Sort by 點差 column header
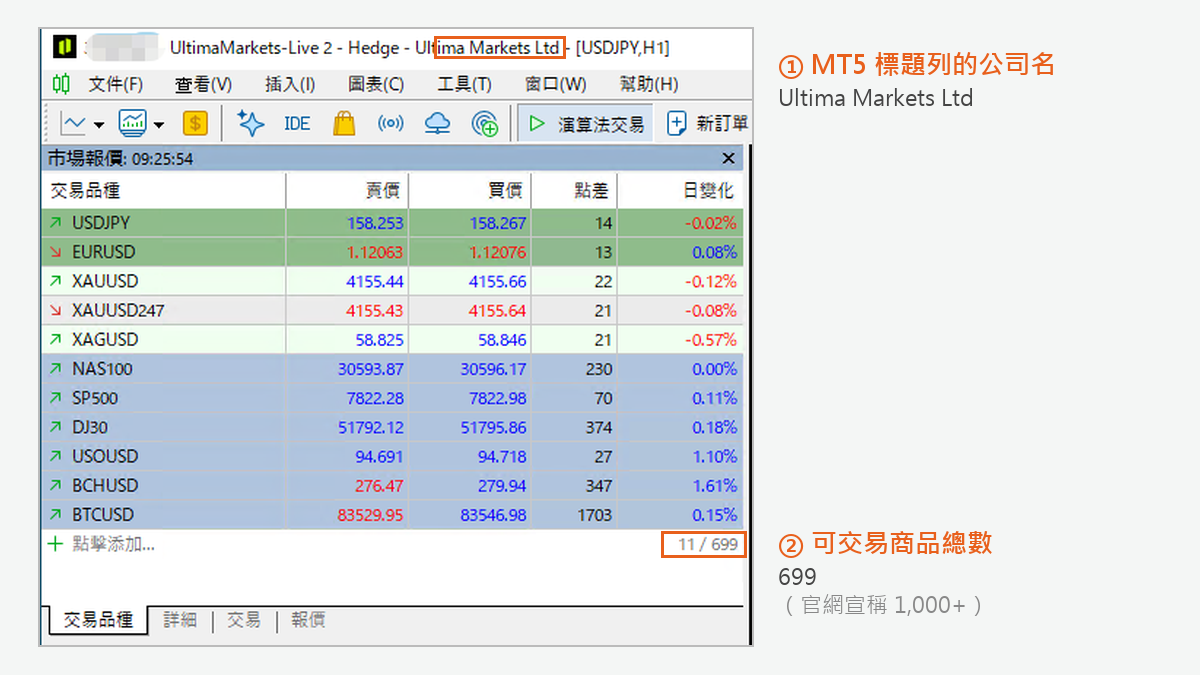This screenshot has height=675, width=1200. pyautogui.click(x=574, y=190)
